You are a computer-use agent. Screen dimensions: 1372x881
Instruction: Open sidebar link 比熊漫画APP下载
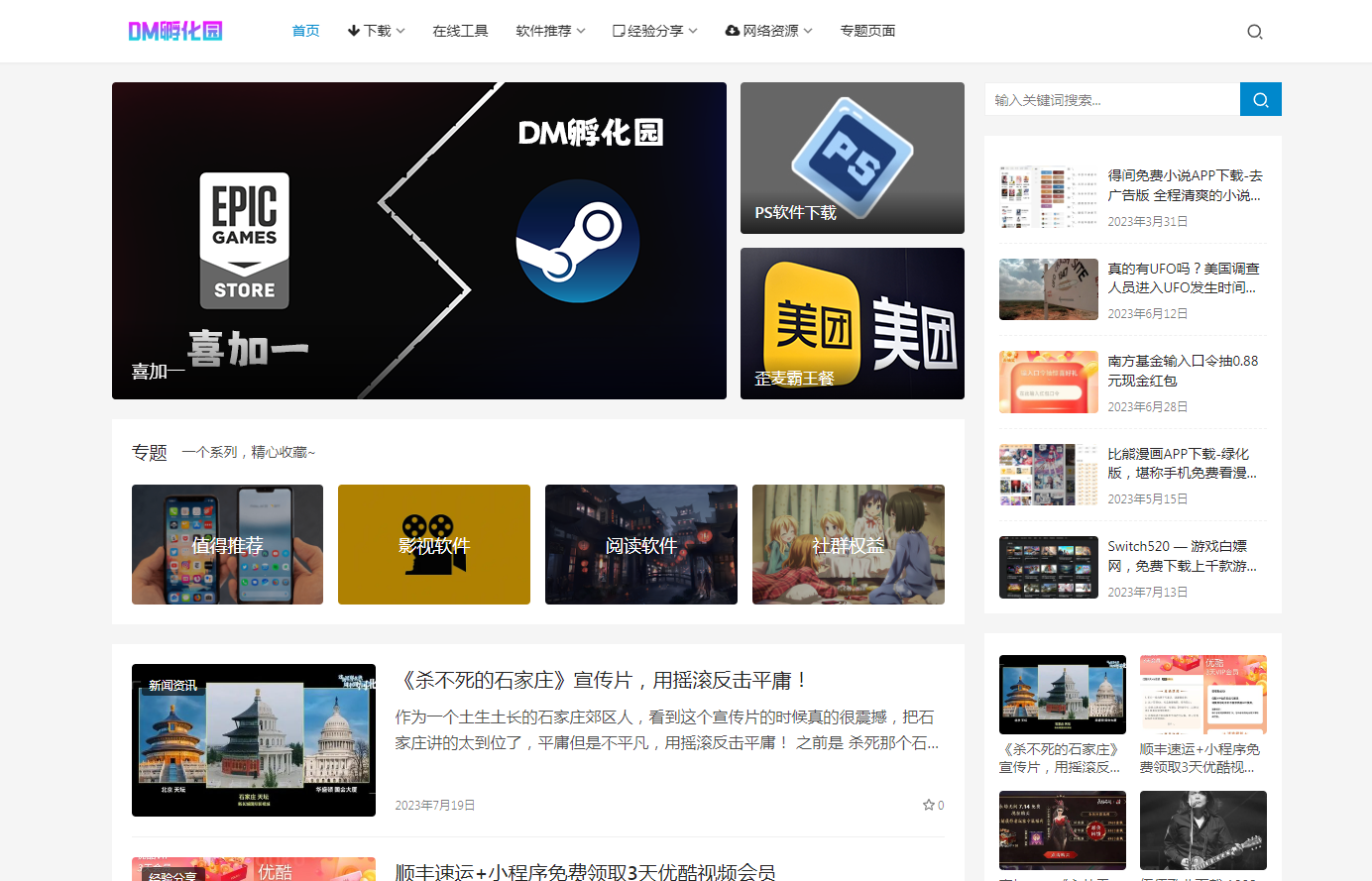coord(1183,463)
